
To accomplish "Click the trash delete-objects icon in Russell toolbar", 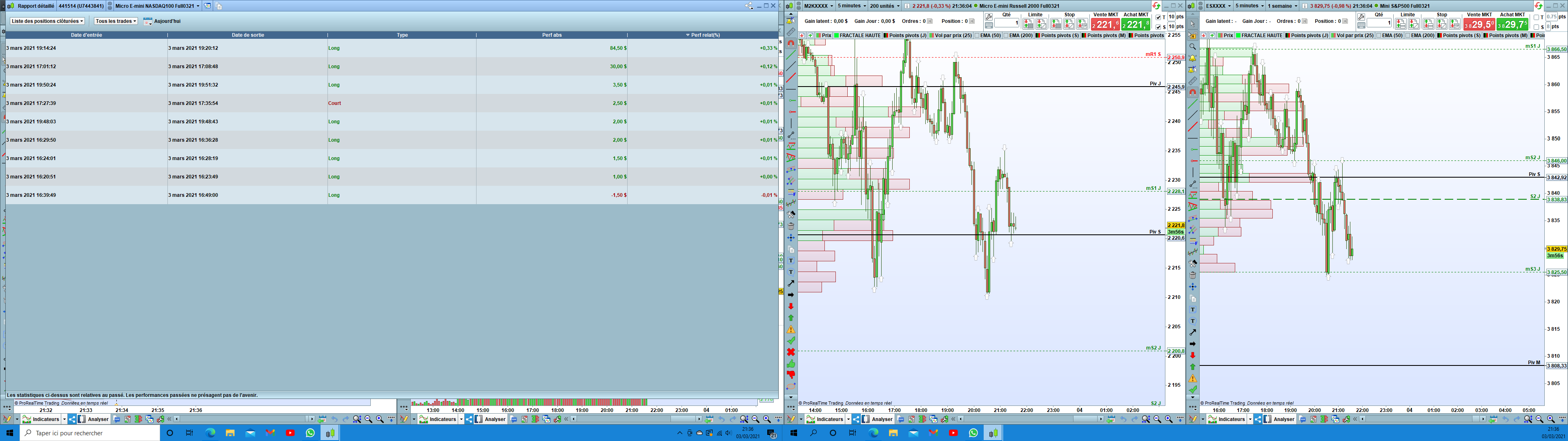I will click(x=791, y=226).
